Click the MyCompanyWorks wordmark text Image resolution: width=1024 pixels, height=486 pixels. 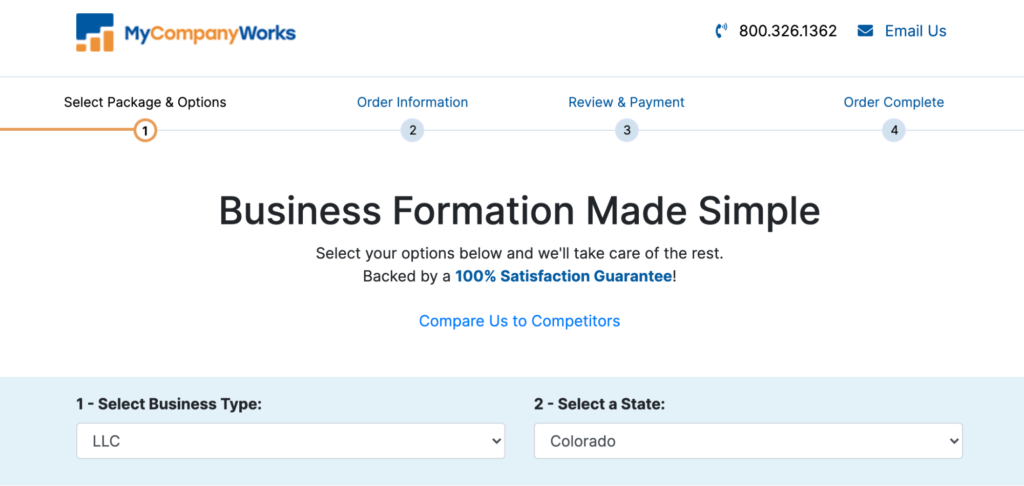210,33
